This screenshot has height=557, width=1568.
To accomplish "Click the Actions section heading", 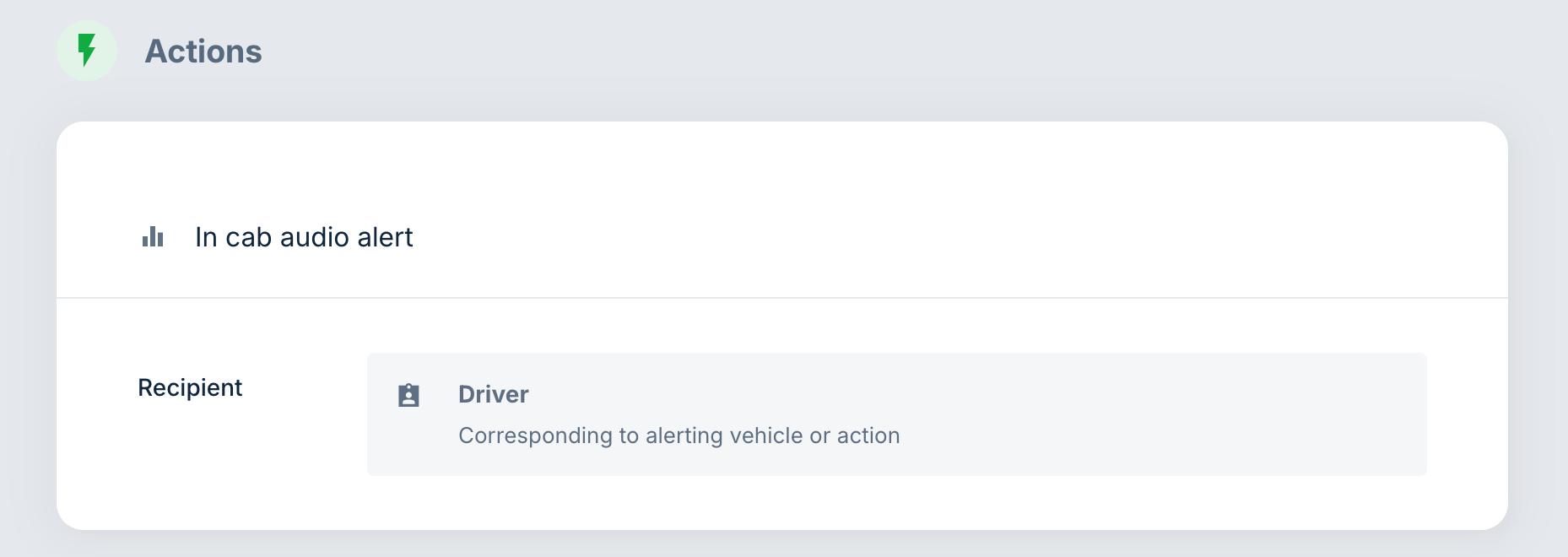I will coord(203,51).
